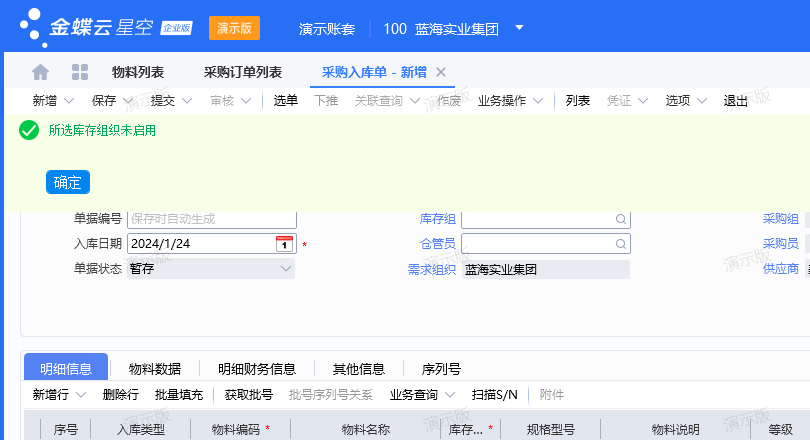Viewport: 810px width, 440px height.
Task: Click the home icon
Action: [41, 72]
